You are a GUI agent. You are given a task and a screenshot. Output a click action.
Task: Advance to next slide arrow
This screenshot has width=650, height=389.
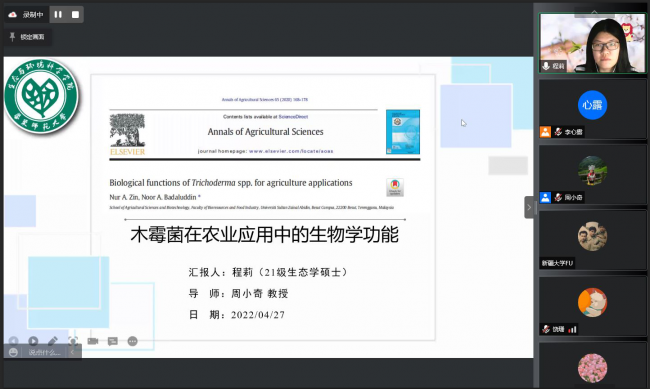pyautogui.click(x=34, y=341)
